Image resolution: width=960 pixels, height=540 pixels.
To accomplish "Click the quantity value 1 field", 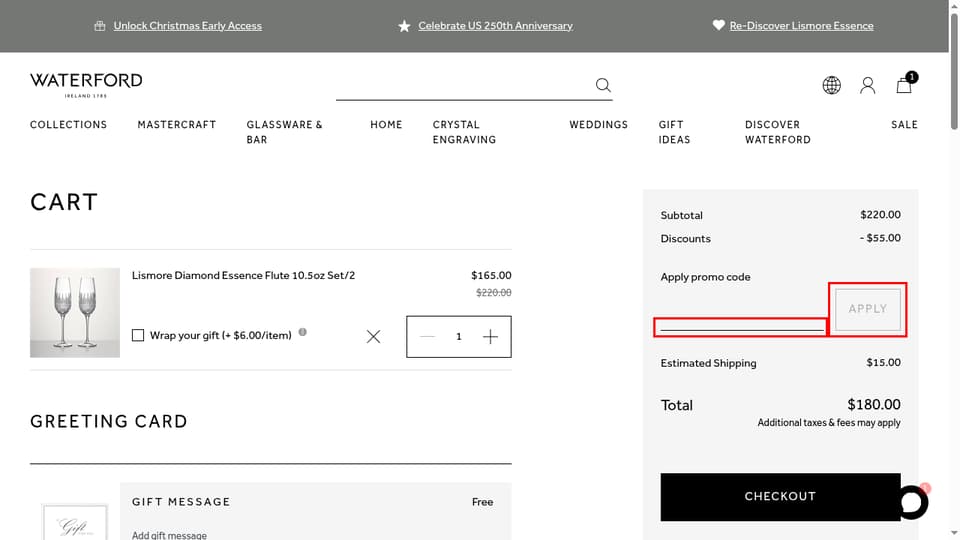I will (x=459, y=337).
